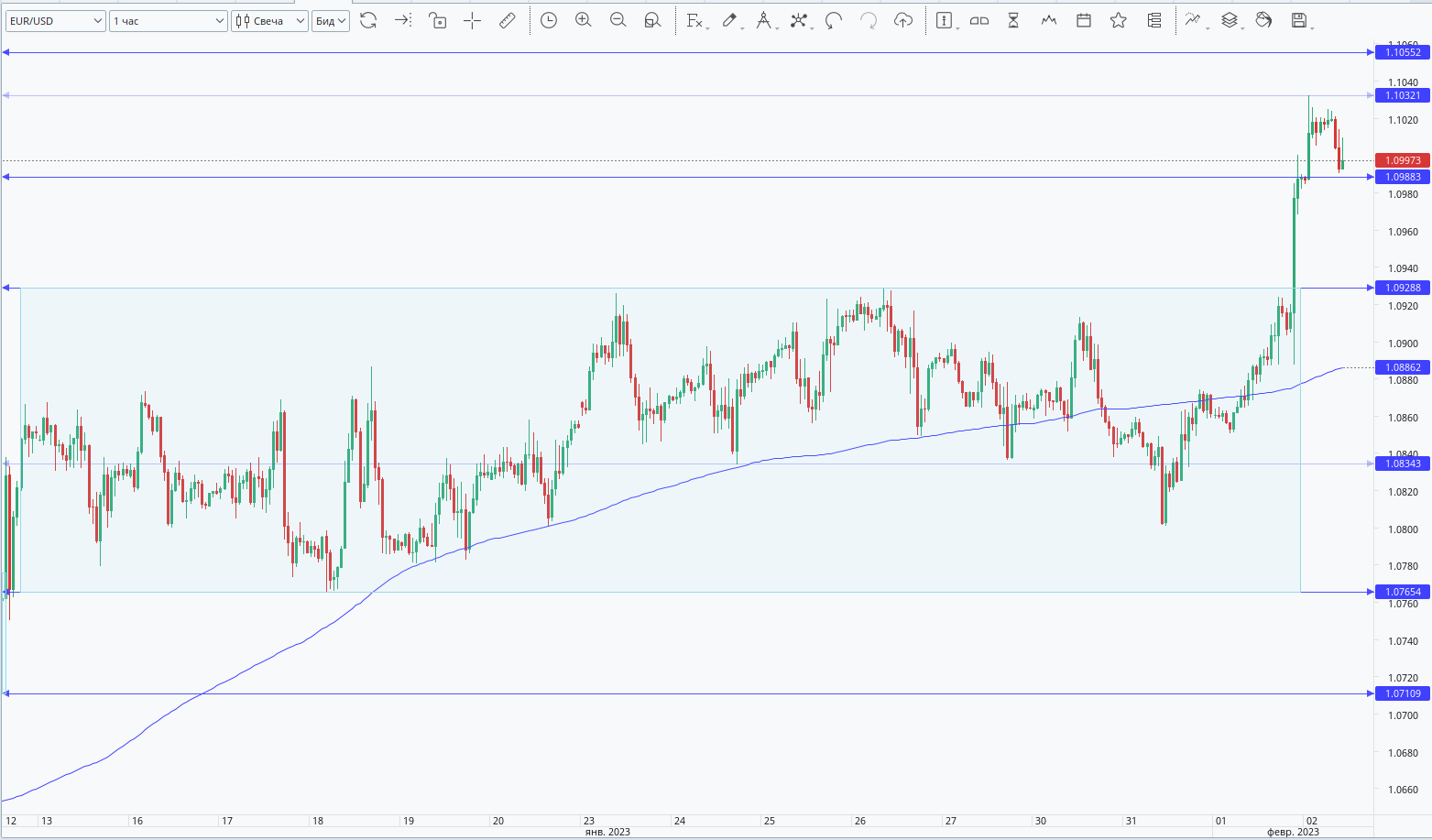Select the 1.07654 level label
This screenshot has width=1432, height=840.
click(1403, 592)
